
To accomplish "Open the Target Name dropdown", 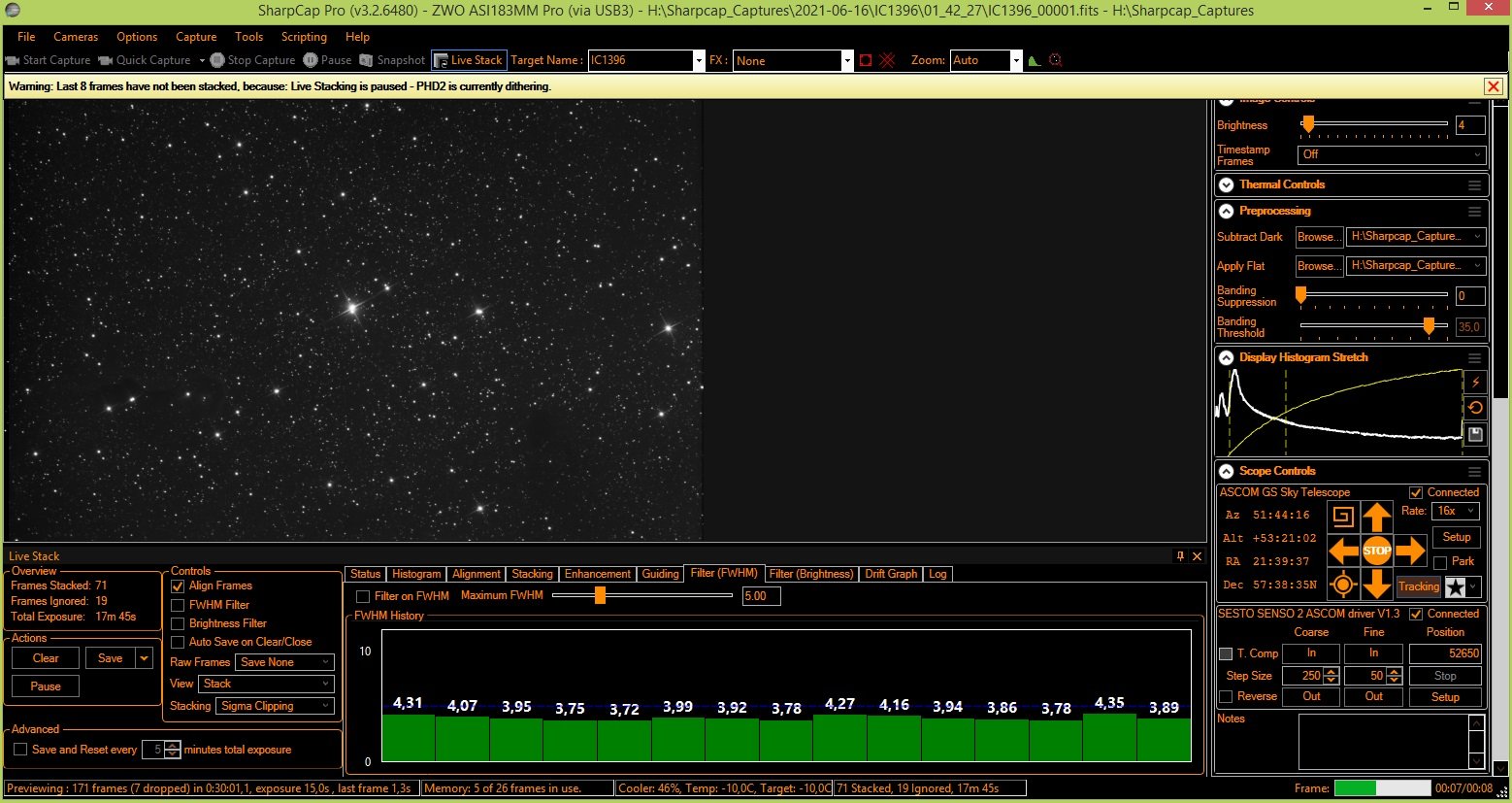I will coord(698,60).
